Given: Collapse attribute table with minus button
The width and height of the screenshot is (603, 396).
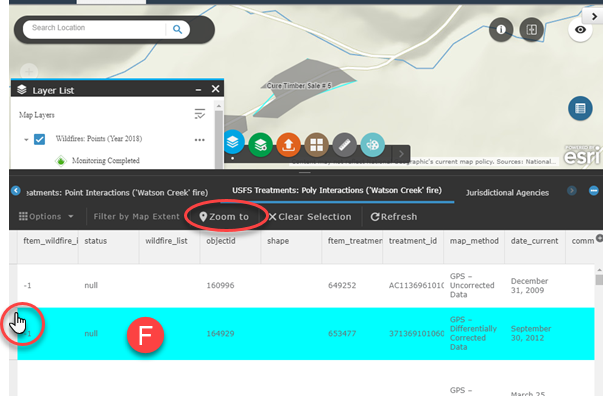Looking at the screenshot, I should pyautogui.click(x=593, y=191).
